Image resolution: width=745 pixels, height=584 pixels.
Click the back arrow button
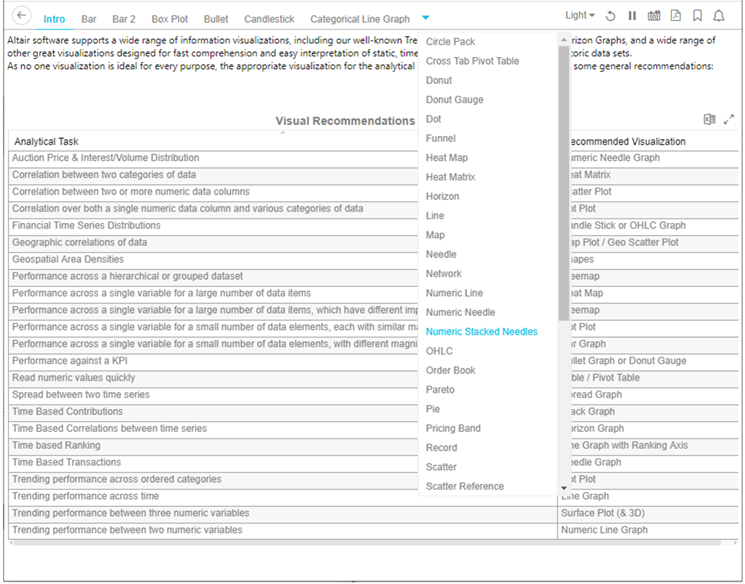[22, 17]
